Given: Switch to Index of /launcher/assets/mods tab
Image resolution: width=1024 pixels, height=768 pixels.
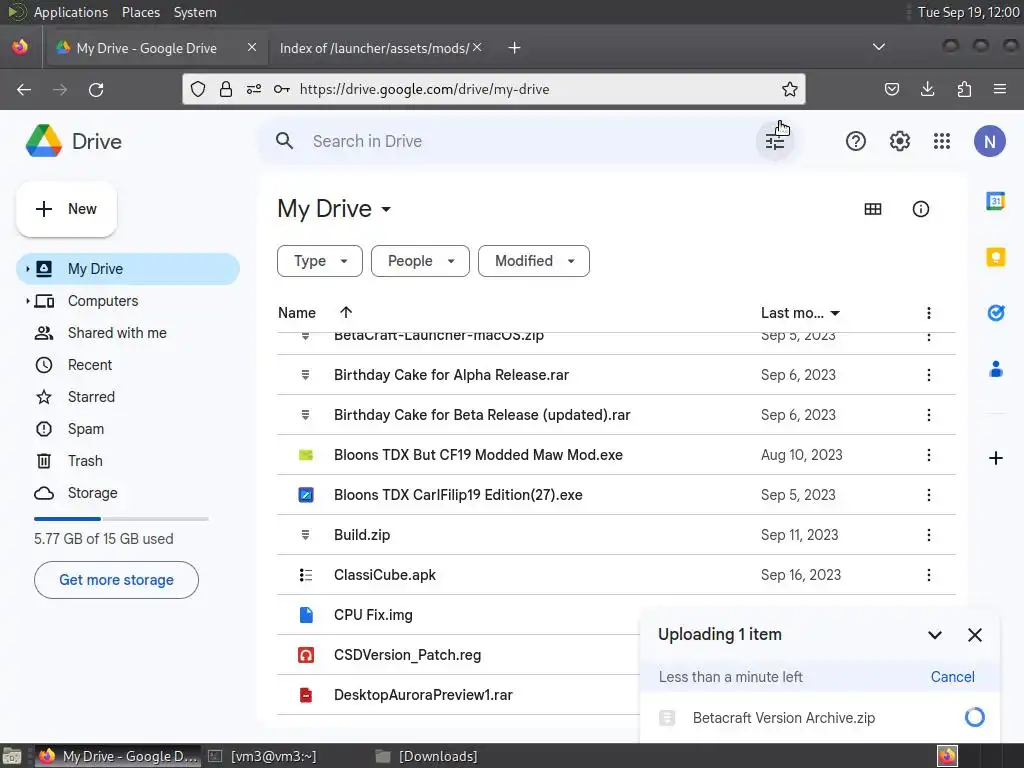Looking at the screenshot, I should pyautogui.click(x=374, y=48).
